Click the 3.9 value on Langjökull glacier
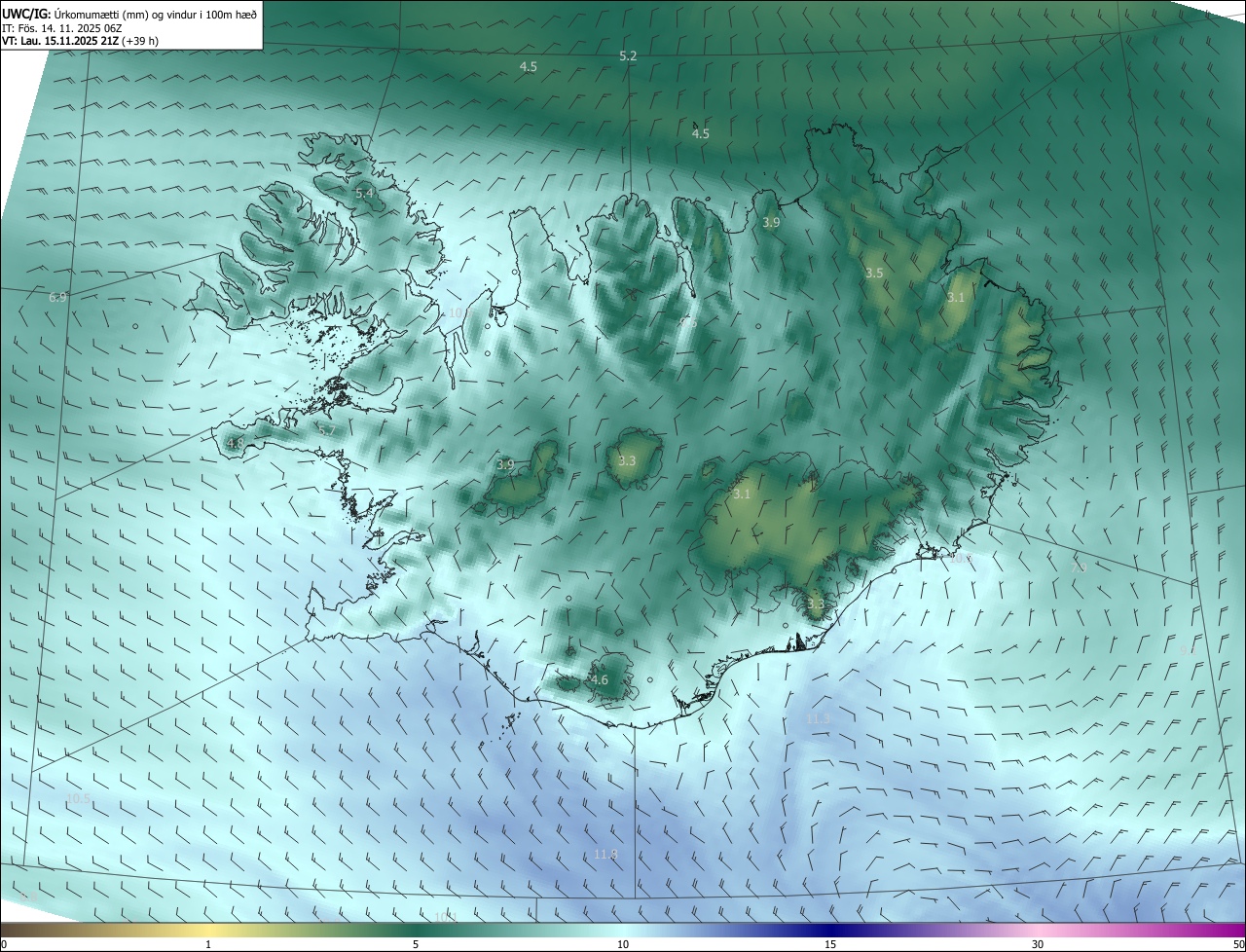Image resolution: width=1246 pixels, height=952 pixels. [505, 465]
